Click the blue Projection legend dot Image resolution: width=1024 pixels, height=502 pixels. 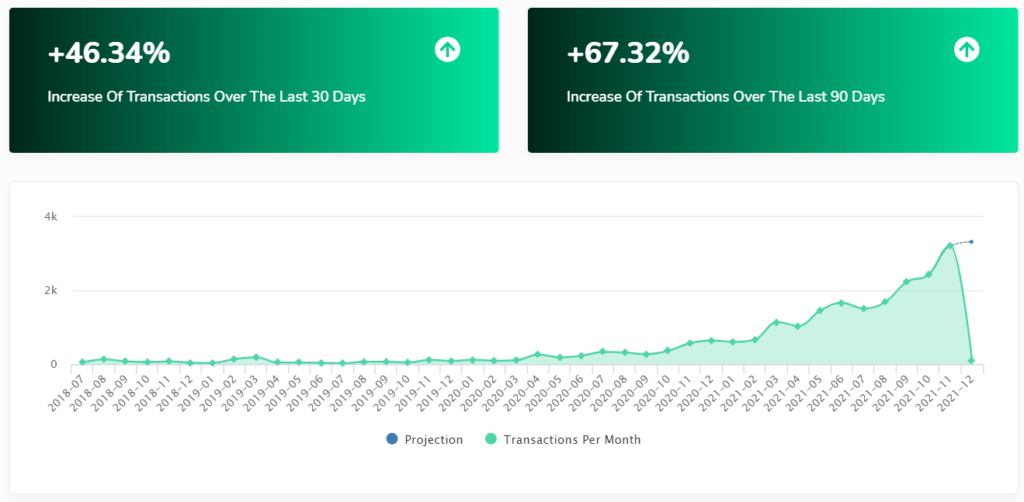coord(392,439)
